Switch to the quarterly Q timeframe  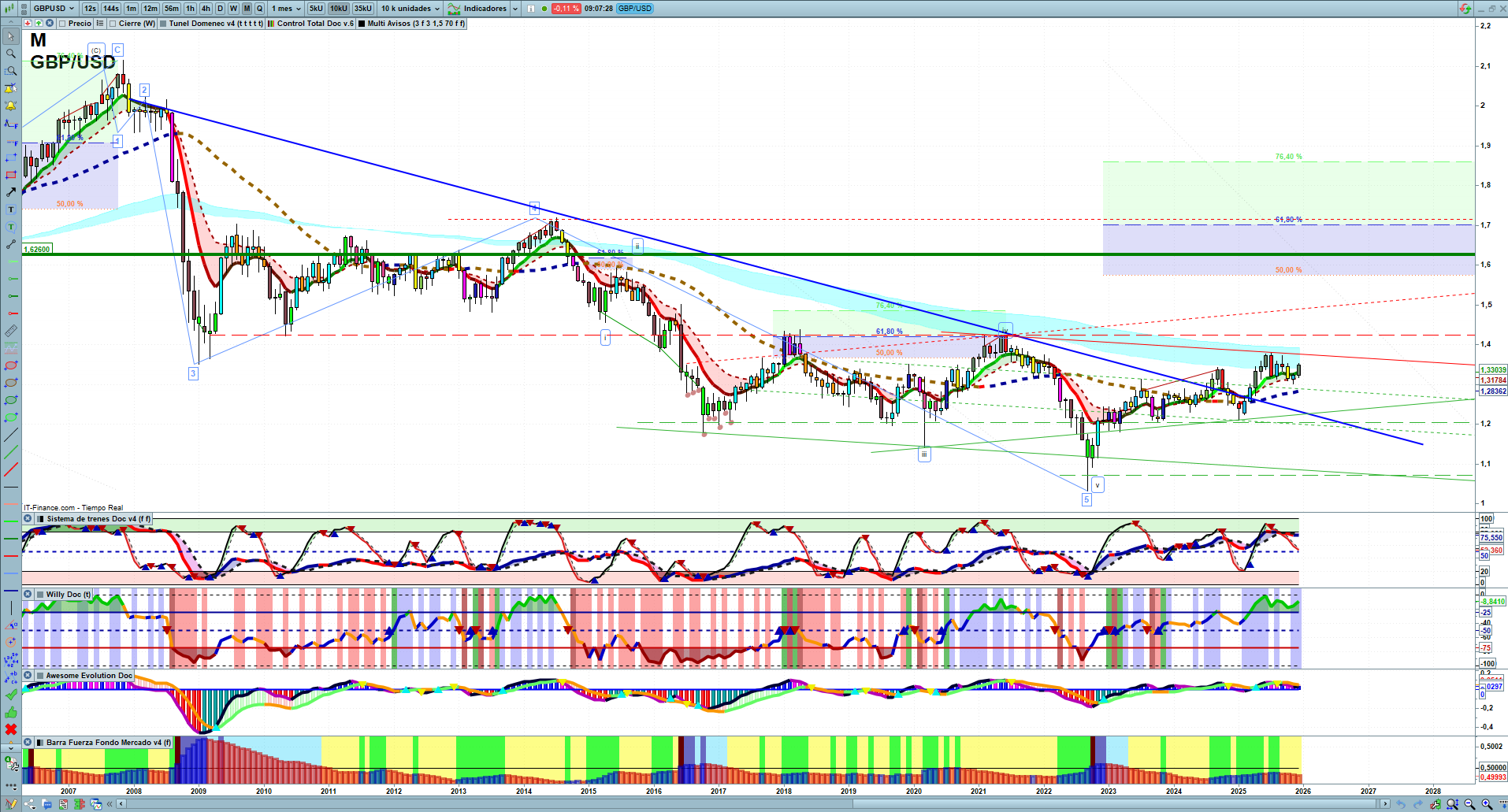coord(259,9)
